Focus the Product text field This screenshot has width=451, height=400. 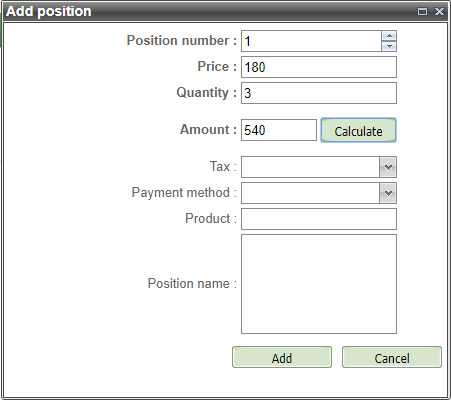[x=319, y=219]
